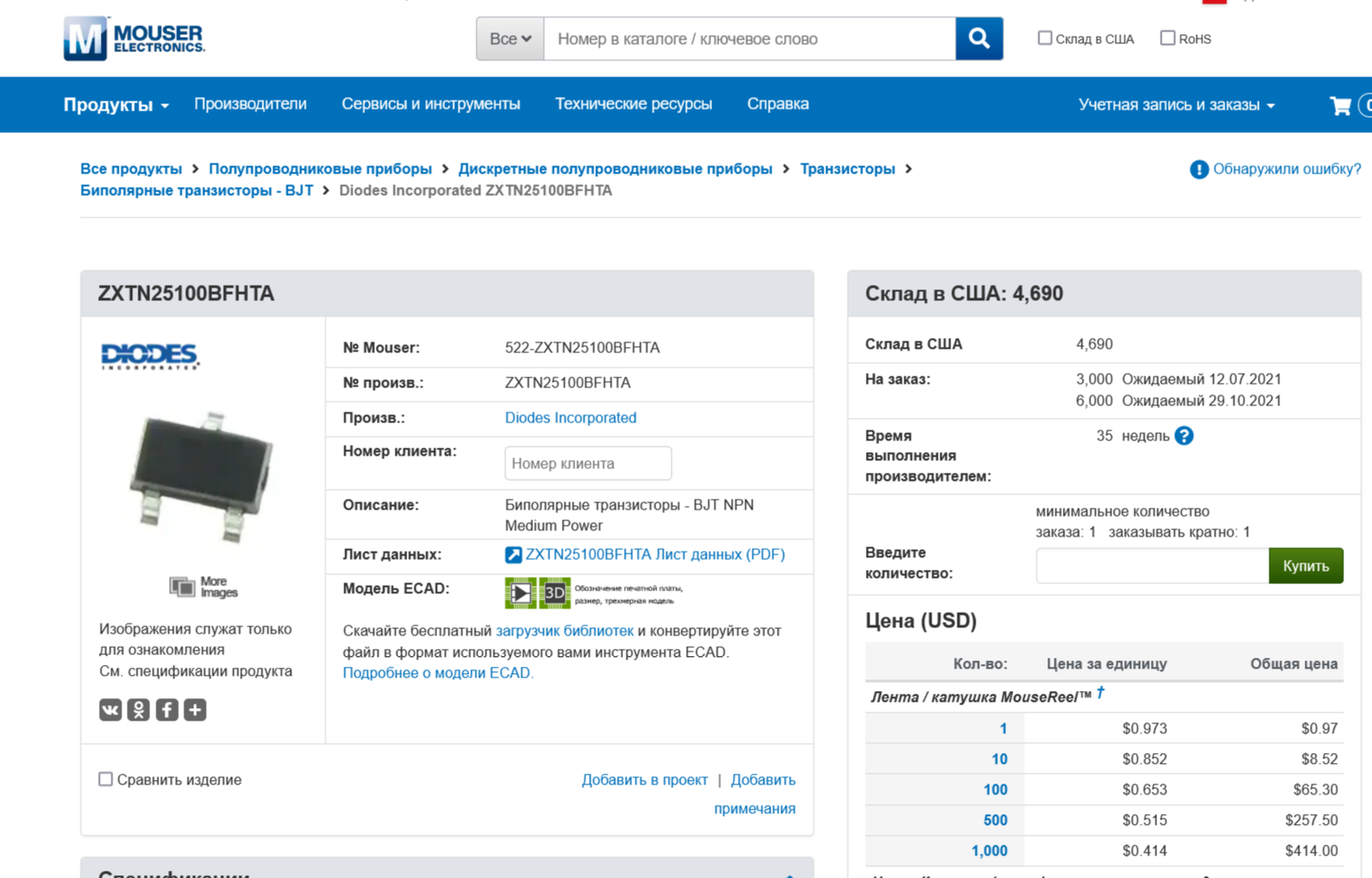Expand Учетная запись и заказы dropdown
The height and width of the screenshot is (878, 1372).
click(x=1176, y=105)
